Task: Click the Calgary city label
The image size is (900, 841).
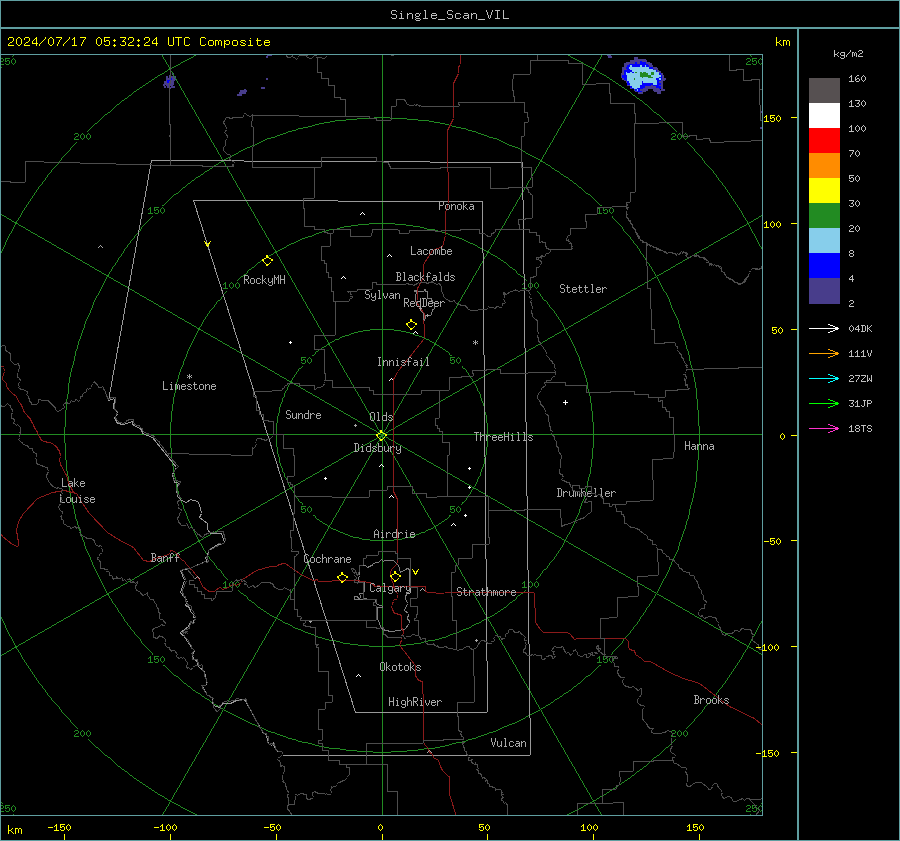Action: pyautogui.click(x=390, y=588)
